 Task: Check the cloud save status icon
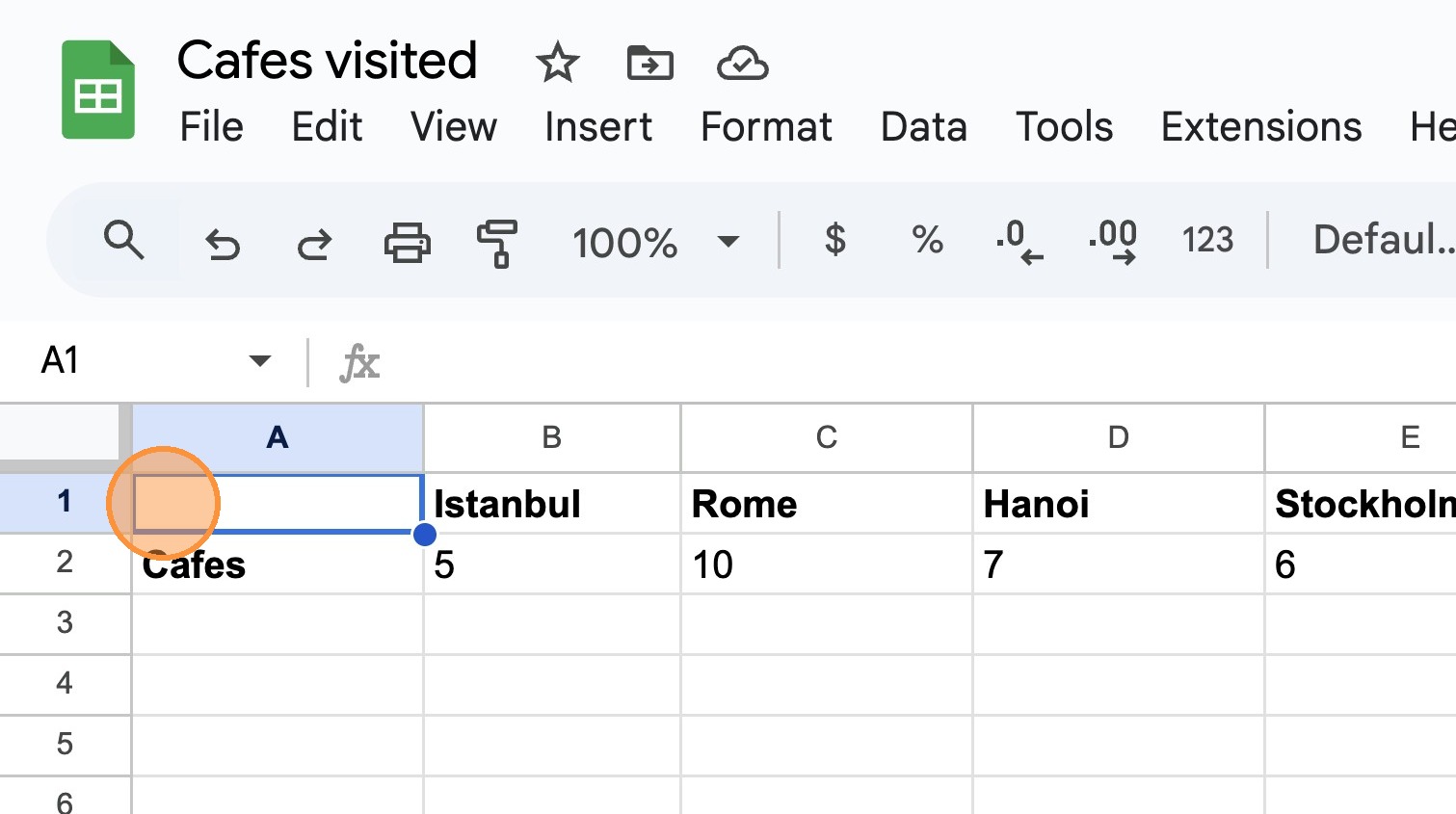742,64
